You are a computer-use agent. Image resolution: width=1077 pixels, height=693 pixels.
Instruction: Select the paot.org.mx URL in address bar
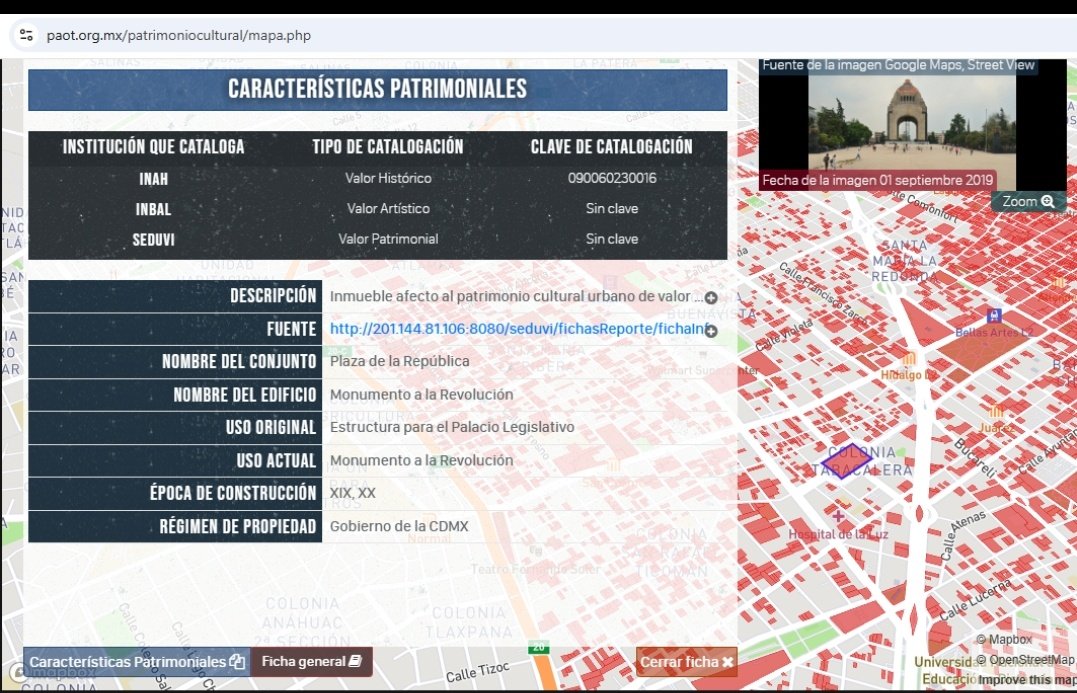click(179, 35)
